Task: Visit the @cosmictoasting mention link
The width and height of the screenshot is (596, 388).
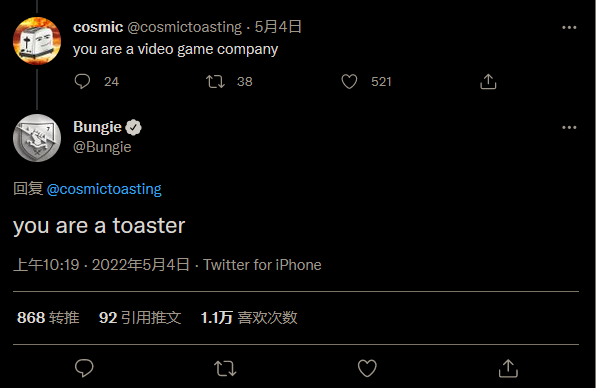Action: (104, 189)
